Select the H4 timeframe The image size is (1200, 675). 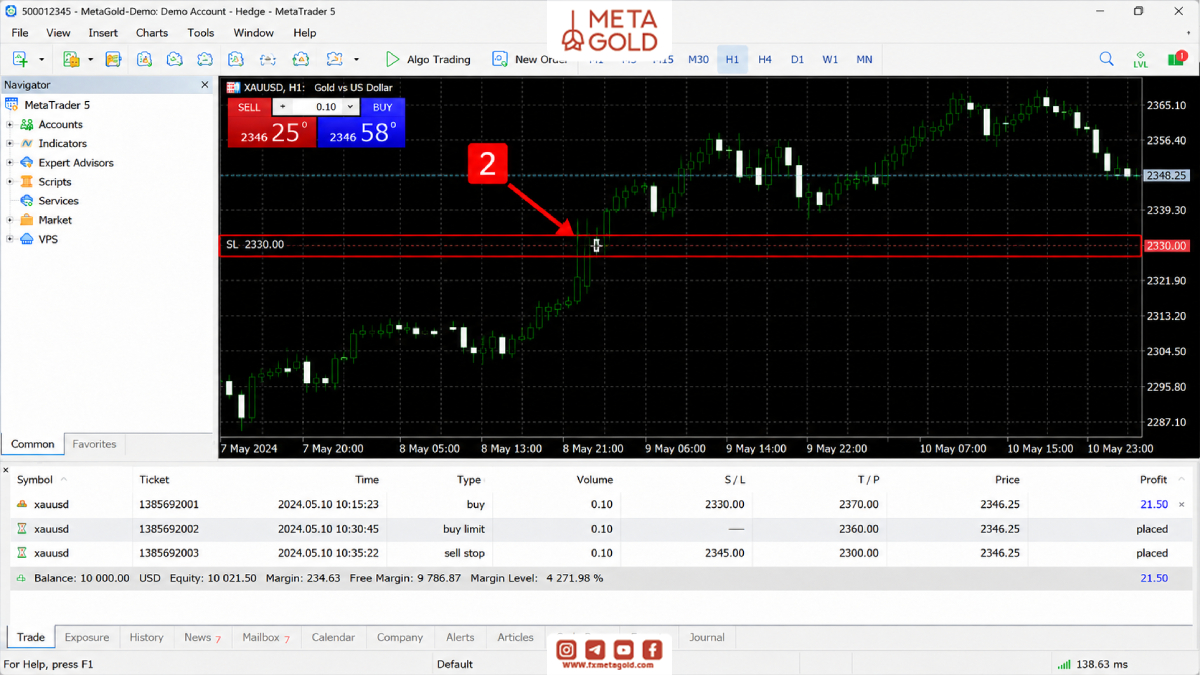pyautogui.click(x=765, y=59)
